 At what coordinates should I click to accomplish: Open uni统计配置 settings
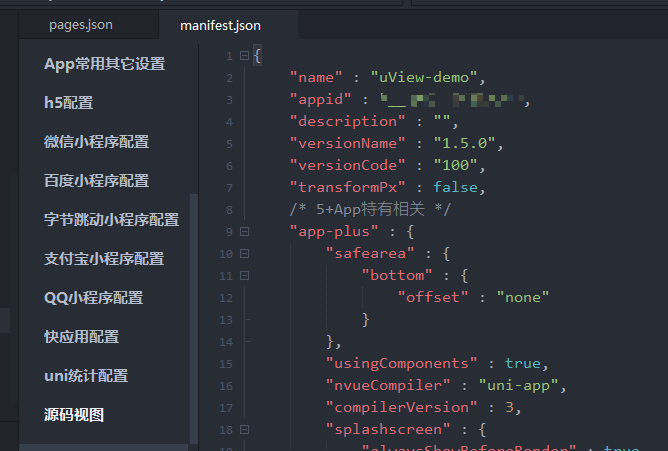click(86, 376)
